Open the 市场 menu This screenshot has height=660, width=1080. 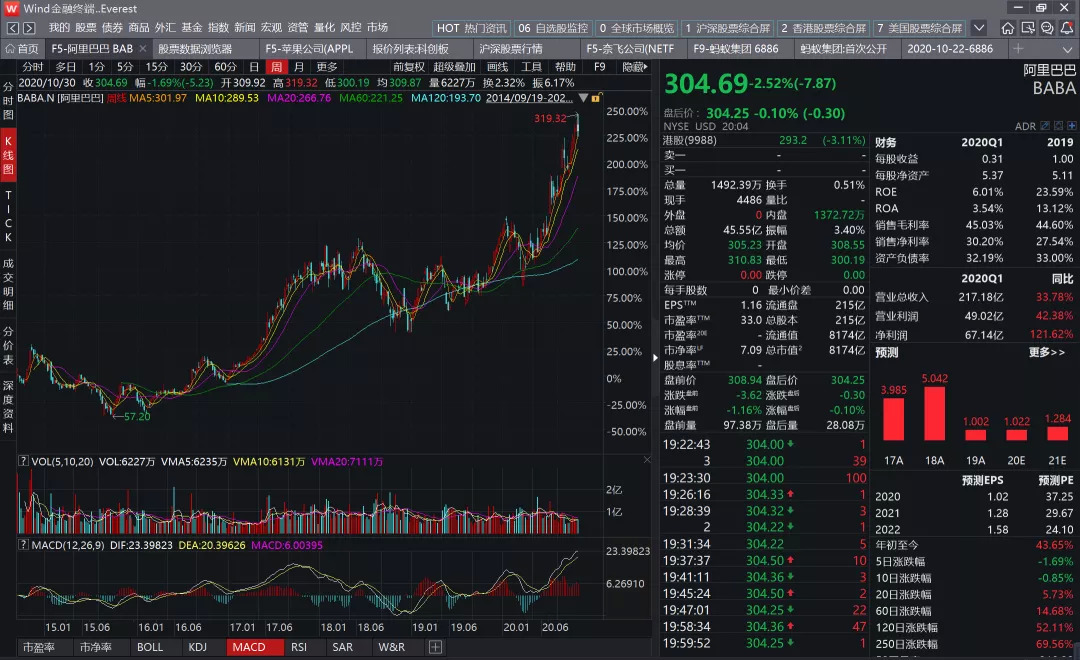[377, 28]
